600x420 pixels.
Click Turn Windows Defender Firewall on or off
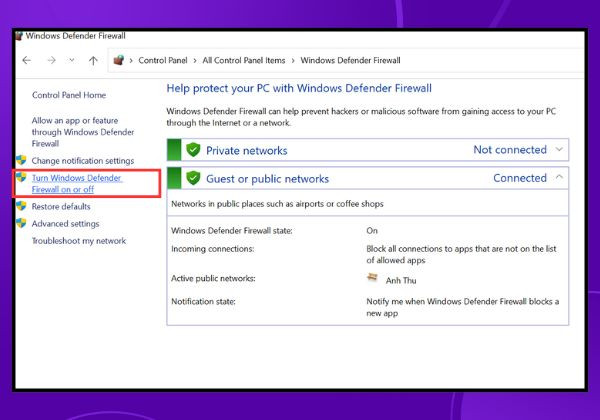(77, 184)
